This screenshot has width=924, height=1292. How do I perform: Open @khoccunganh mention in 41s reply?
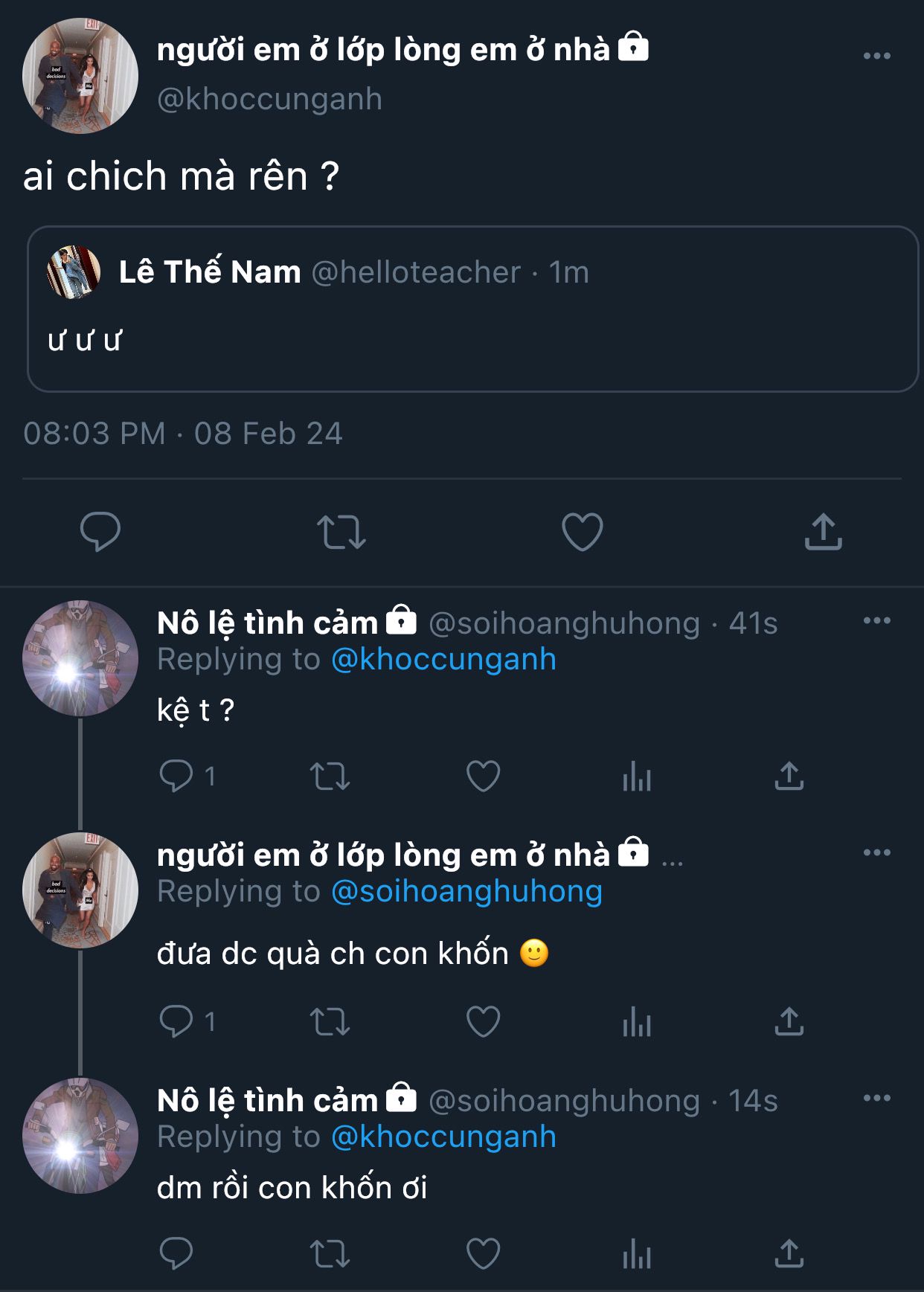tap(443, 659)
